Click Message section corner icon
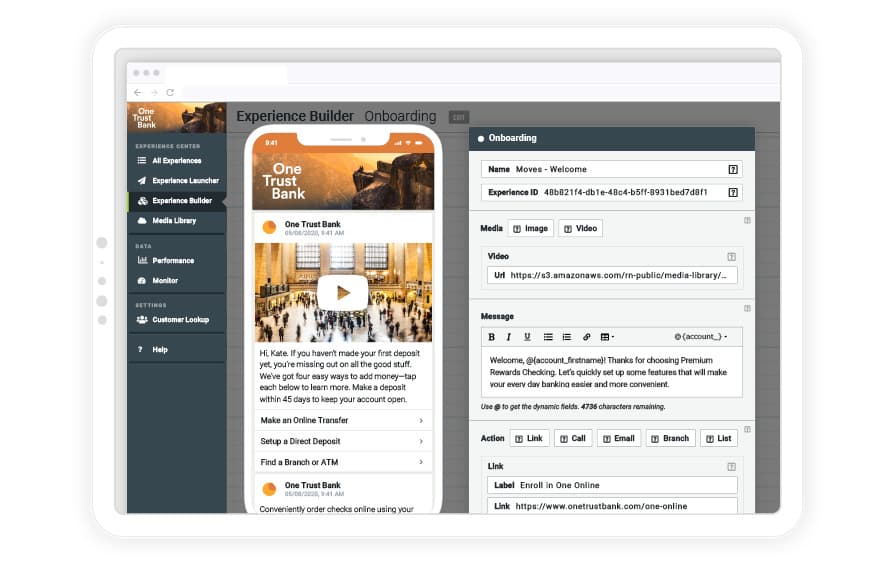The image size is (896, 564). pos(747,309)
